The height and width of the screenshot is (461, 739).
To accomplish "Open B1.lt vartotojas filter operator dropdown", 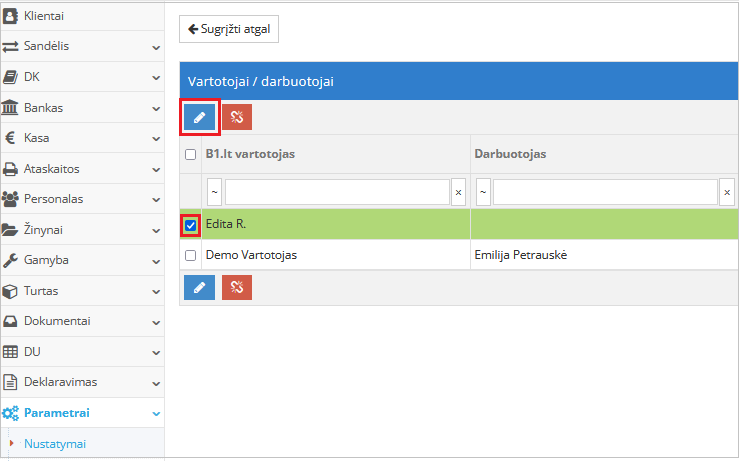I will coord(214,191).
